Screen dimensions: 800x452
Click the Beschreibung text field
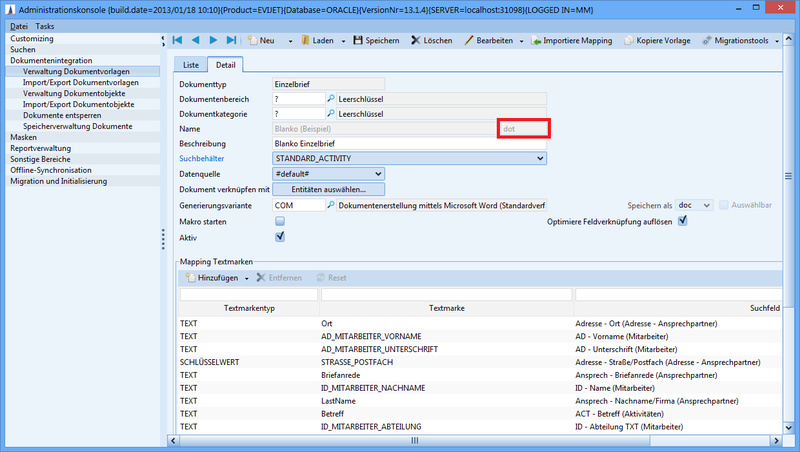[x=409, y=144]
